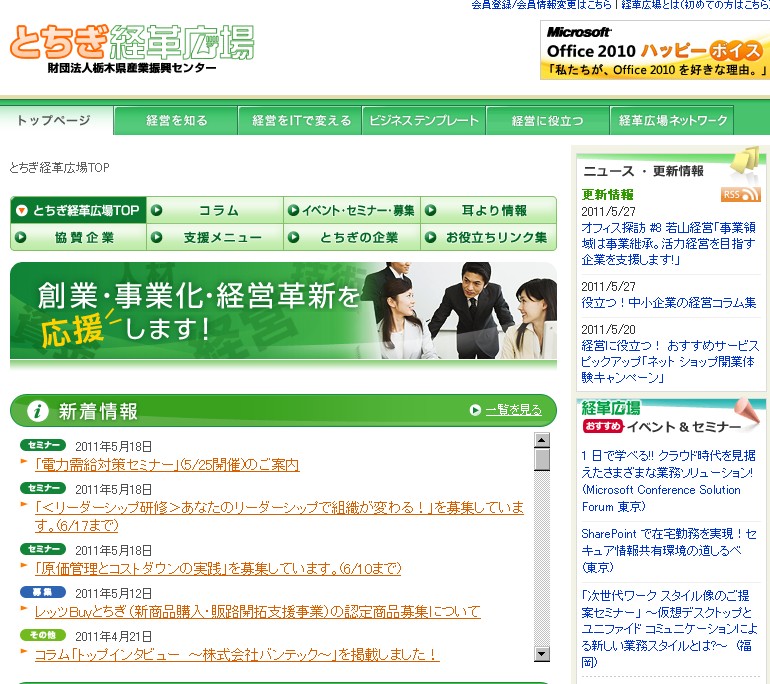Click the arrow icon beside とちぎの企業
Image resolution: width=770 pixels, height=684 pixels.
point(294,238)
